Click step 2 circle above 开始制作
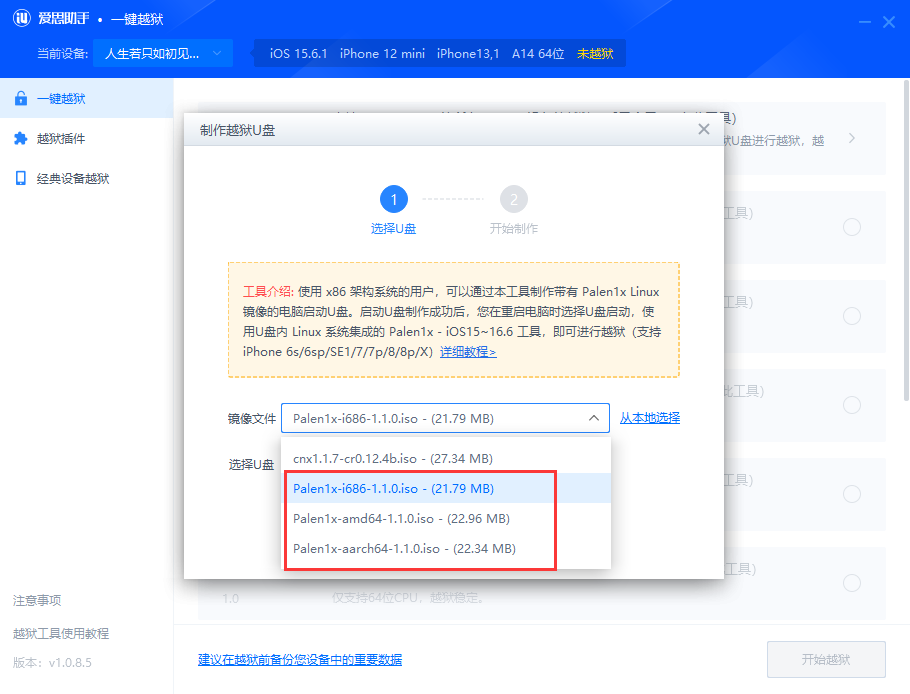Viewport: 910px width, 694px height. pyautogui.click(x=514, y=200)
